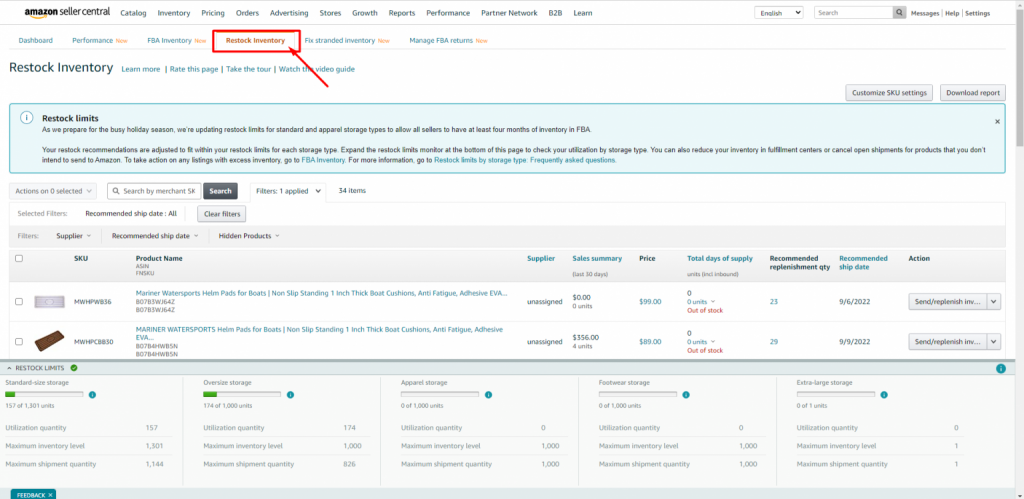Click the search magnifier button in top bar
This screenshot has width=1024, height=499.
coord(900,12)
